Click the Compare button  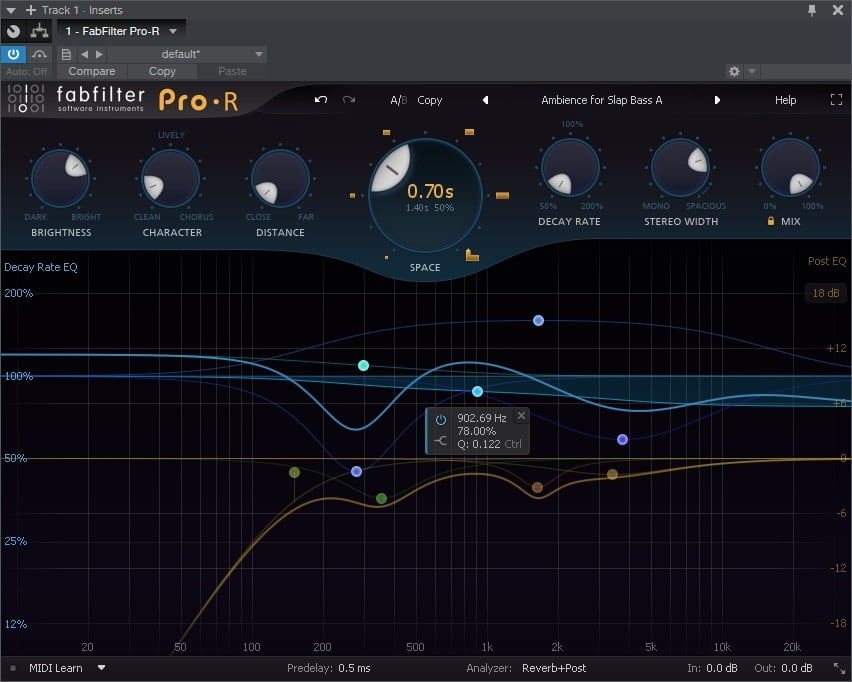click(x=91, y=71)
